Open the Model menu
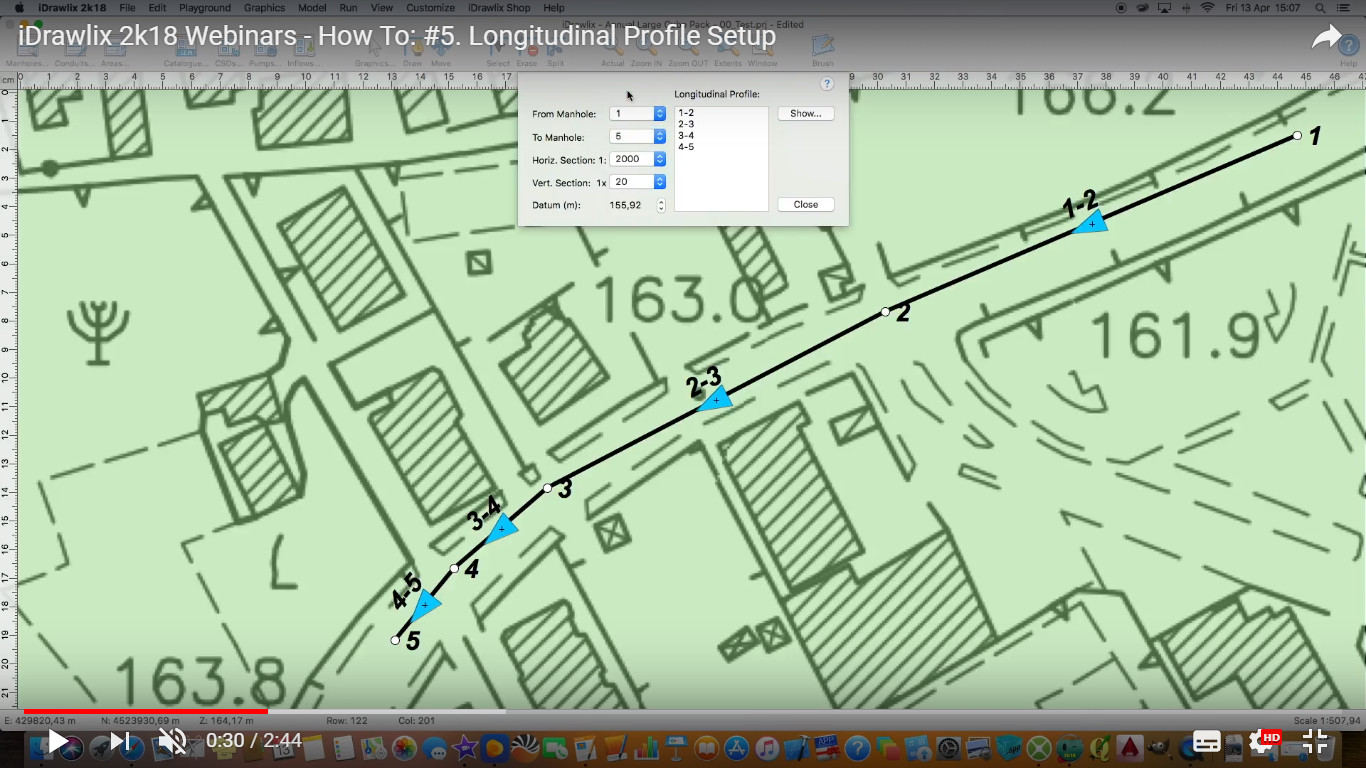This screenshot has height=768, width=1366. (x=312, y=7)
